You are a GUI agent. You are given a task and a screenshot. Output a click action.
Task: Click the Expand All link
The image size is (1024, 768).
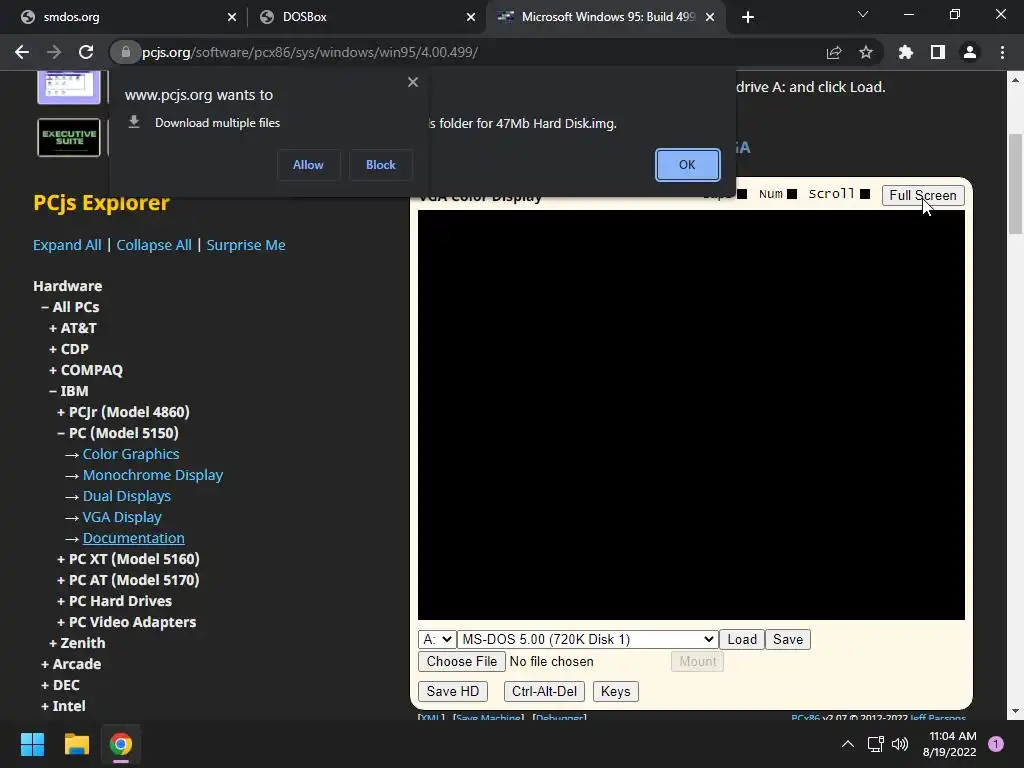tap(67, 245)
